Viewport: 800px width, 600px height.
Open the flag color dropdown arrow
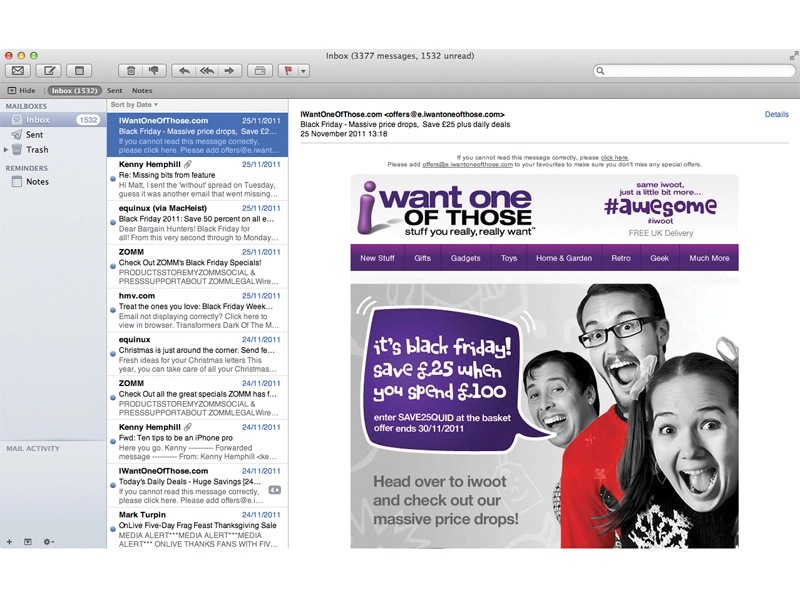click(304, 71)
